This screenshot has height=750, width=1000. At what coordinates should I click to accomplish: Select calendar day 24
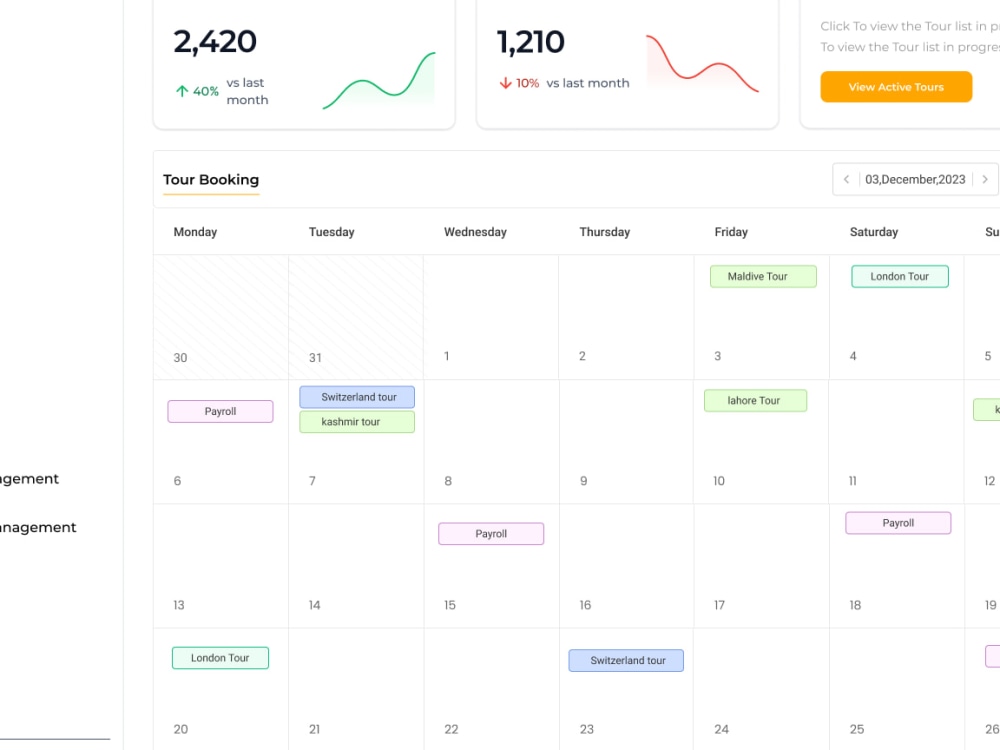point(761,689)
